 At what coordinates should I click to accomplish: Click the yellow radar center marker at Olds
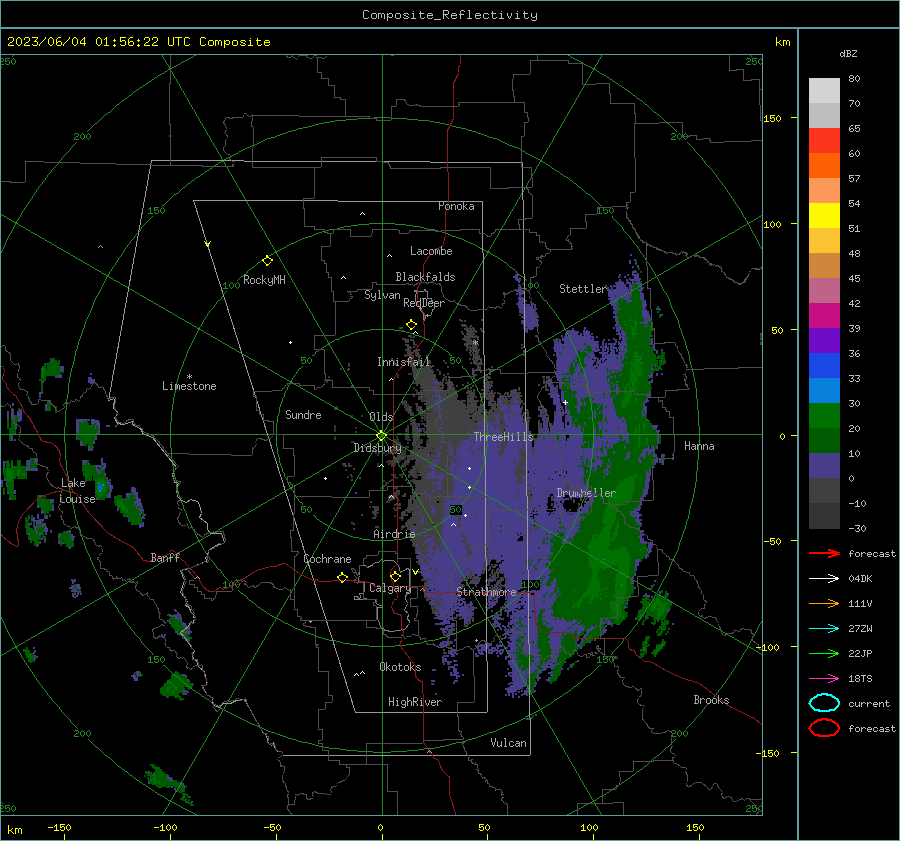point(381,435)
